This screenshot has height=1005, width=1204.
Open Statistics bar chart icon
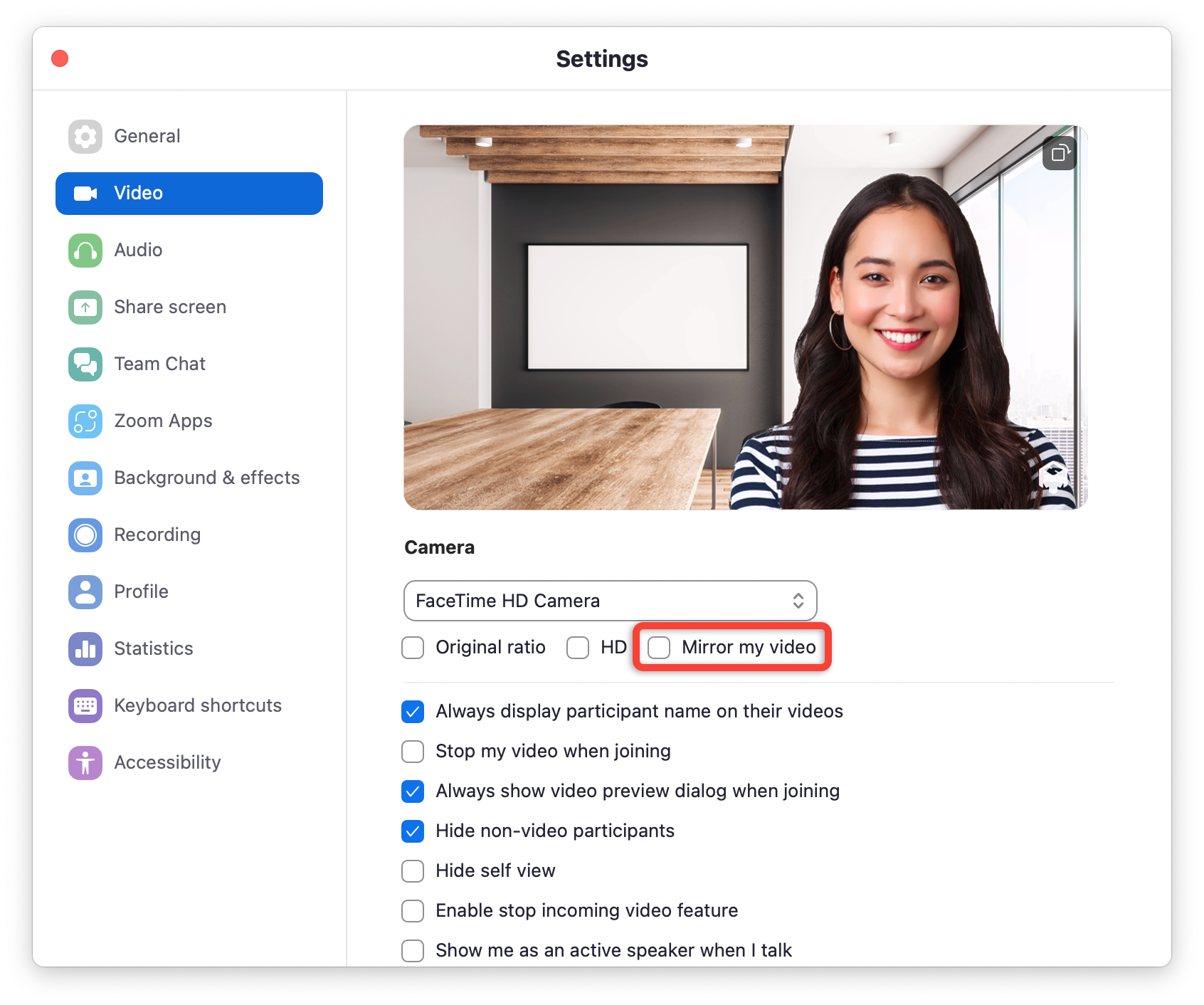click(x=85, y=648)
